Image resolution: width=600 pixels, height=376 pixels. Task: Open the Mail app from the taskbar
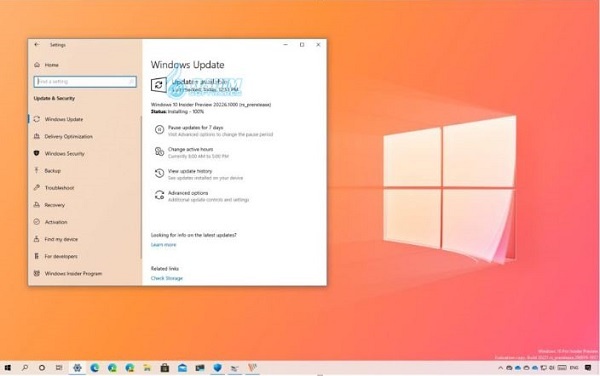(x=183, y=368)
